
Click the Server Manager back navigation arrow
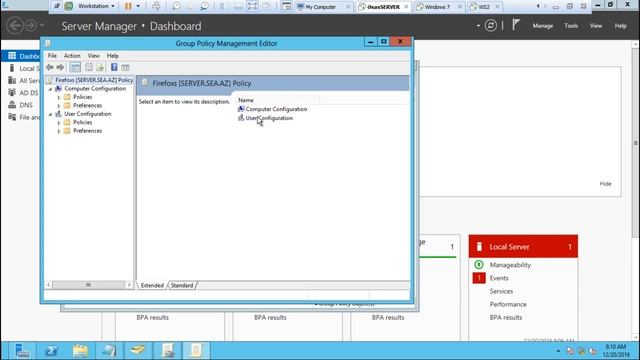15,26
